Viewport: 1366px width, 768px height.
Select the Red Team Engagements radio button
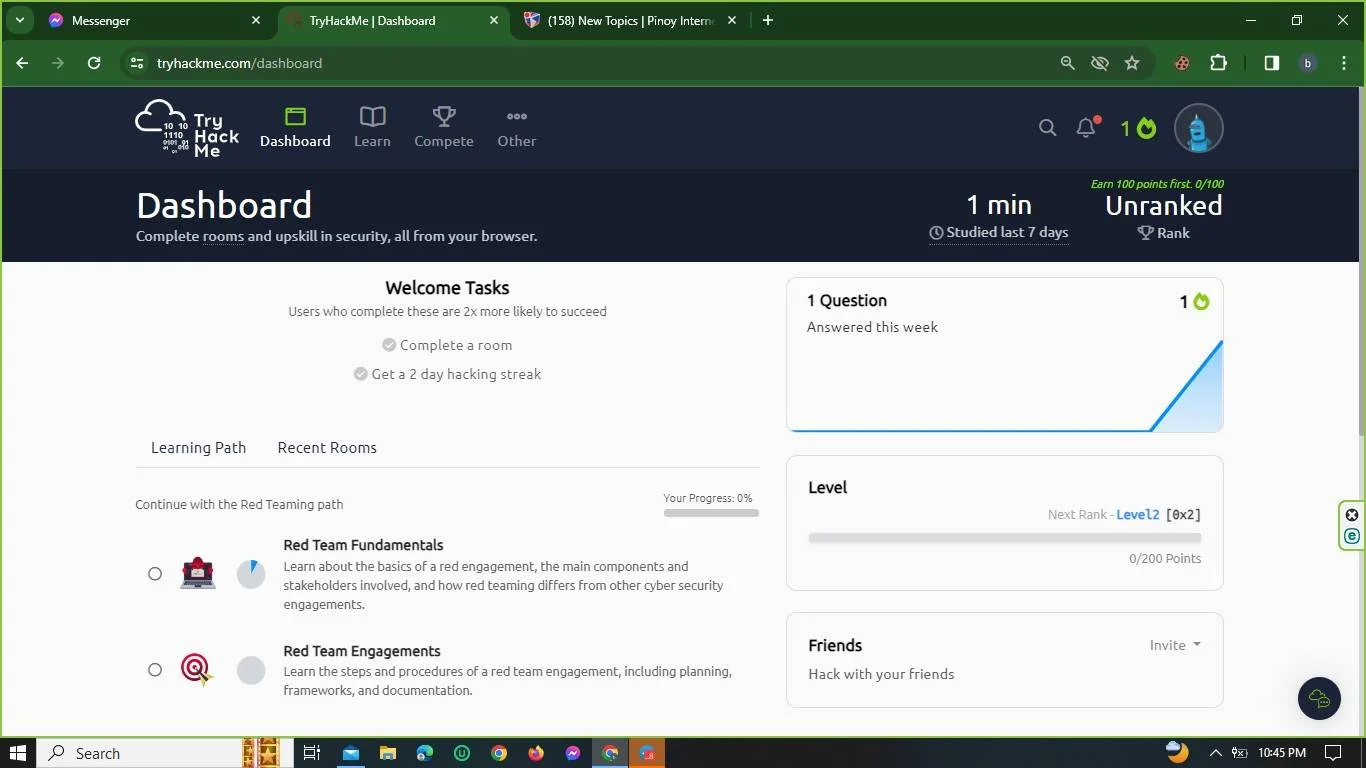coord(155,670)
